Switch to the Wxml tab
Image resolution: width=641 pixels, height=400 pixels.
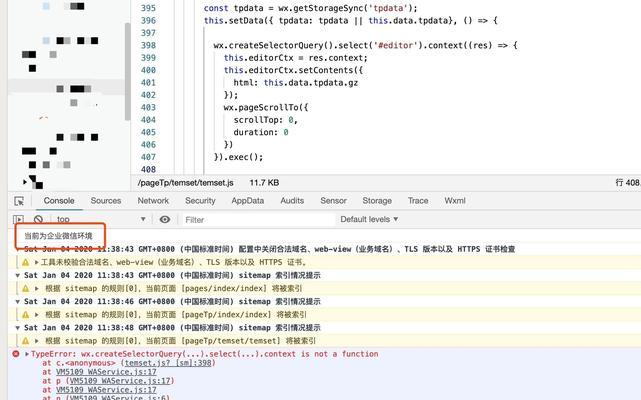tap(455, 201)
